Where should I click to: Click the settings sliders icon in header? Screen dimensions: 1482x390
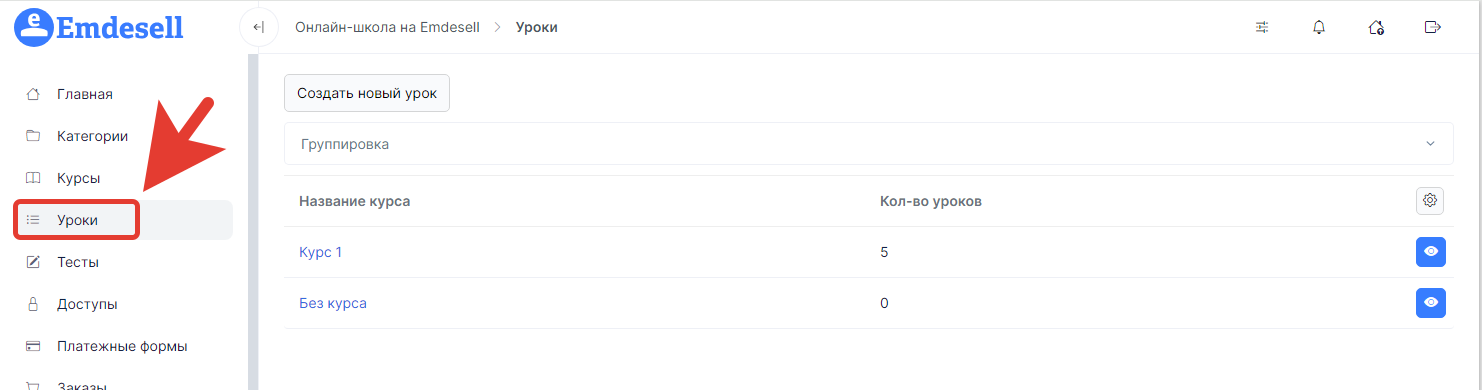point(1262,27)
